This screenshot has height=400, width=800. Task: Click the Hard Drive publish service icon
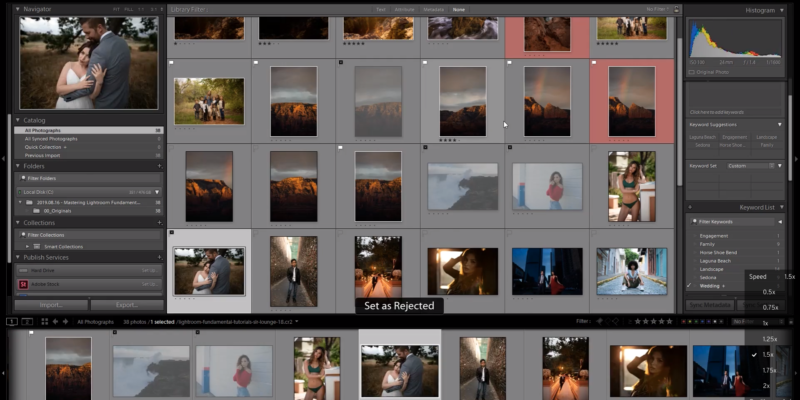pyautogui.click(x=23, y=270)
